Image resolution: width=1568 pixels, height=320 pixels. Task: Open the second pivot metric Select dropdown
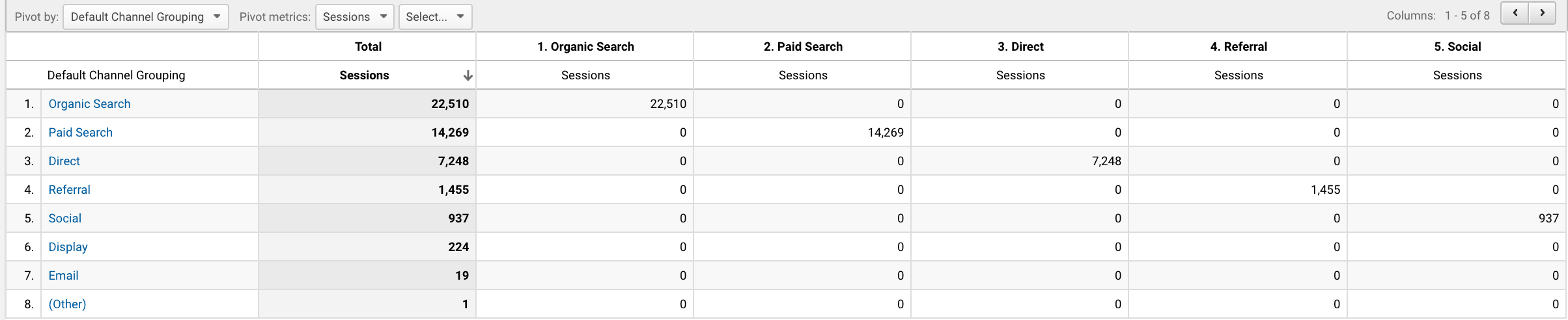(434, 17)
